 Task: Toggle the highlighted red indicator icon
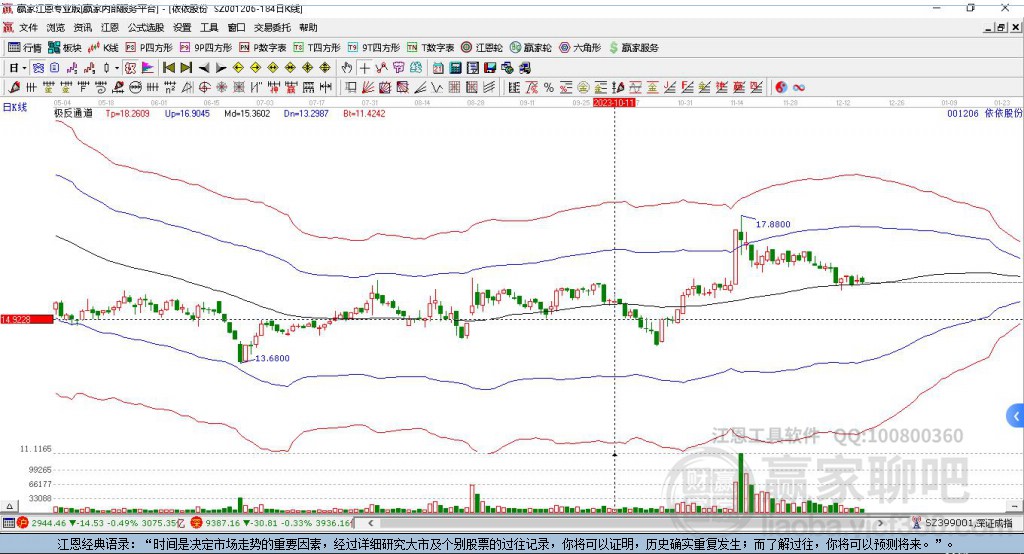[x=130, y=67]
